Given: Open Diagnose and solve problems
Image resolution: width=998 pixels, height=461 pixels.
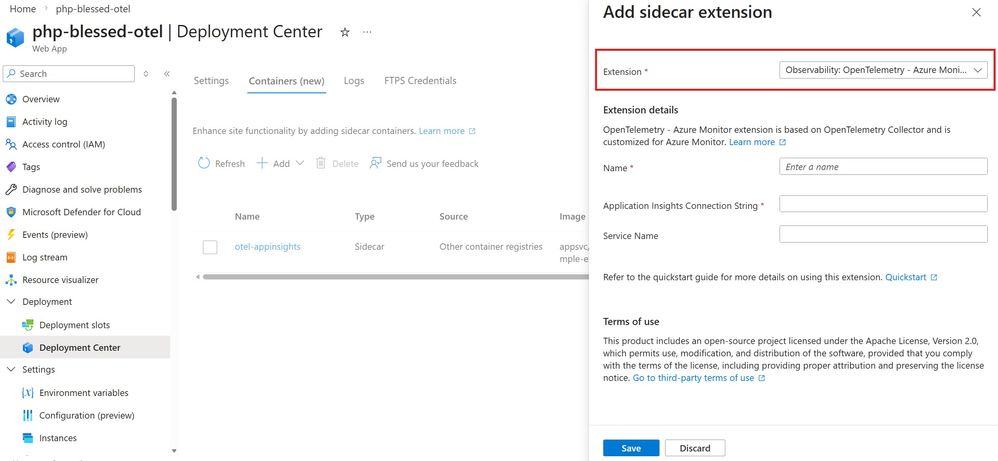Looking at the screenshot, I should click(x=81, y=189).
